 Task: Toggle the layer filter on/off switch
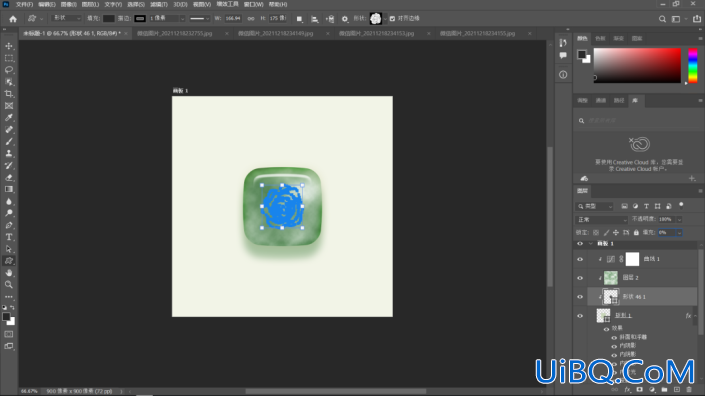pyautogui.click(x=681, y=205)
